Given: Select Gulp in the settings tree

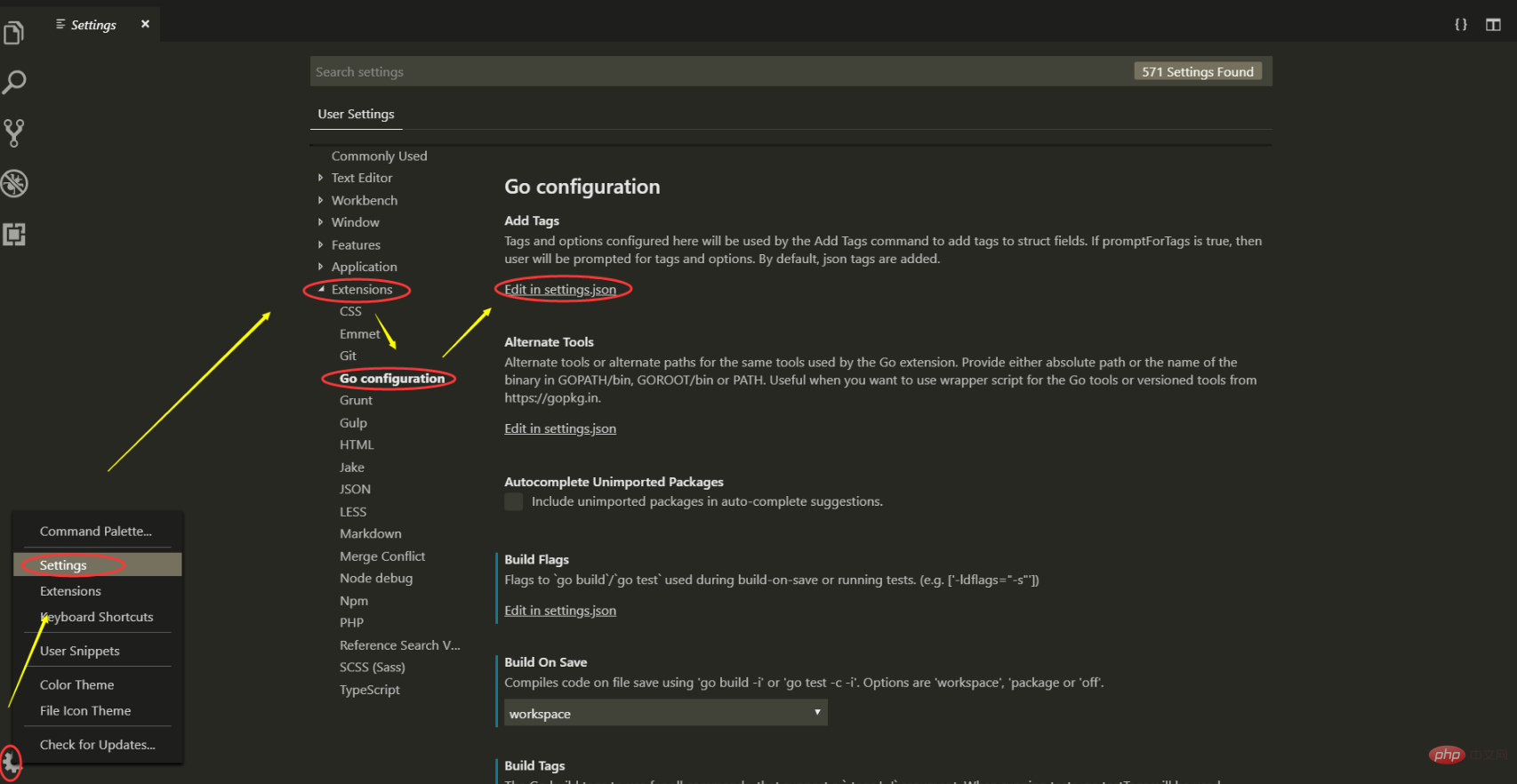Looking at the screenshot, I should pyautogui.click(x=353, y=422).
